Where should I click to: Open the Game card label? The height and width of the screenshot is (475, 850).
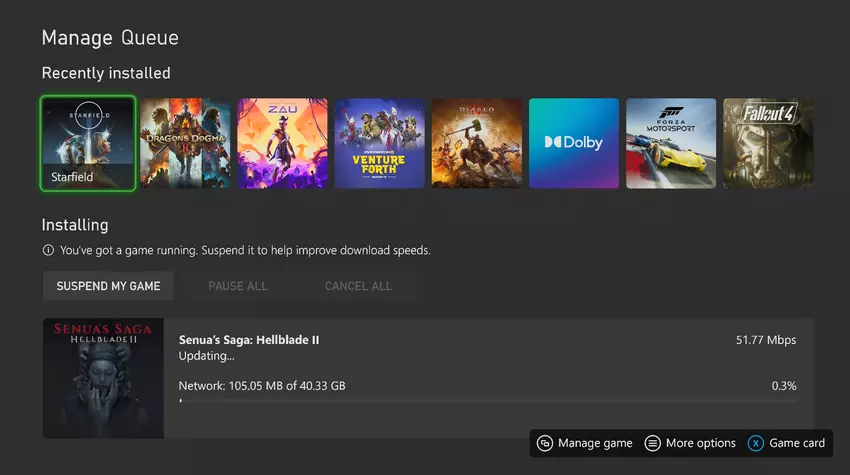click(797, 443)
